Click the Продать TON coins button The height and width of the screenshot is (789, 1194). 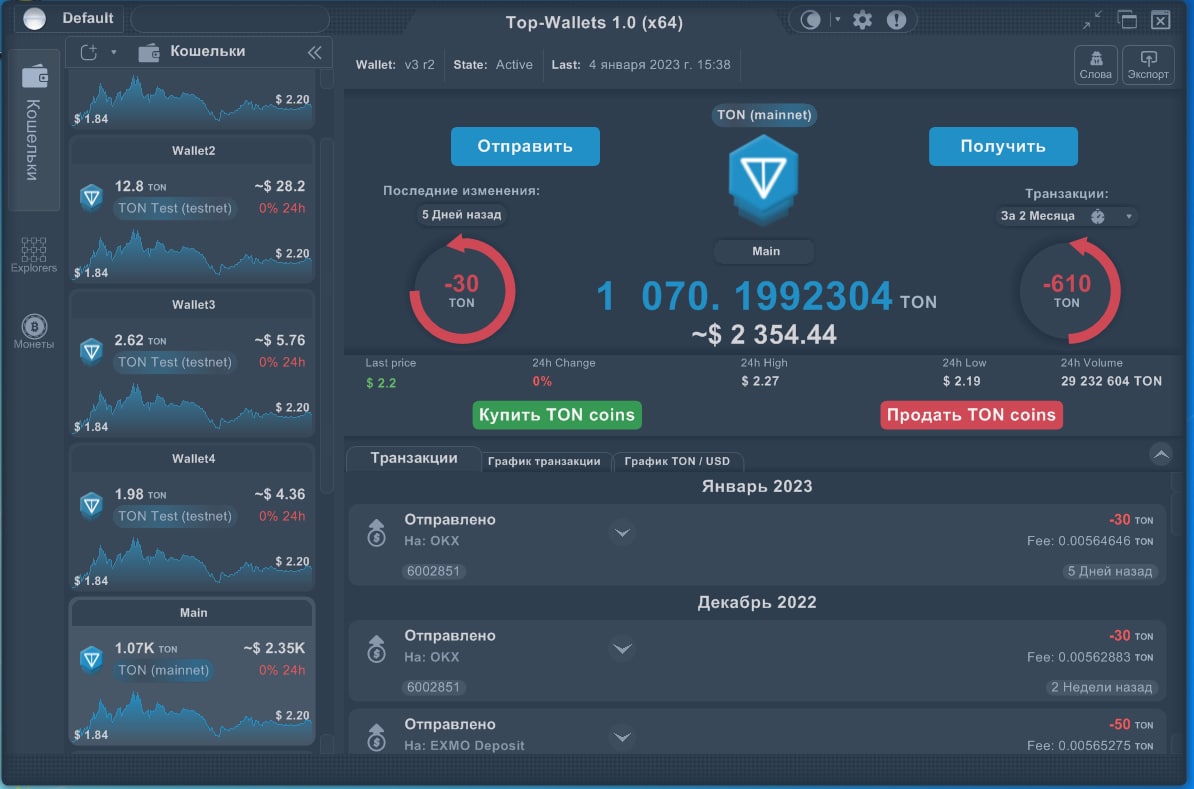tap(971, 415)
